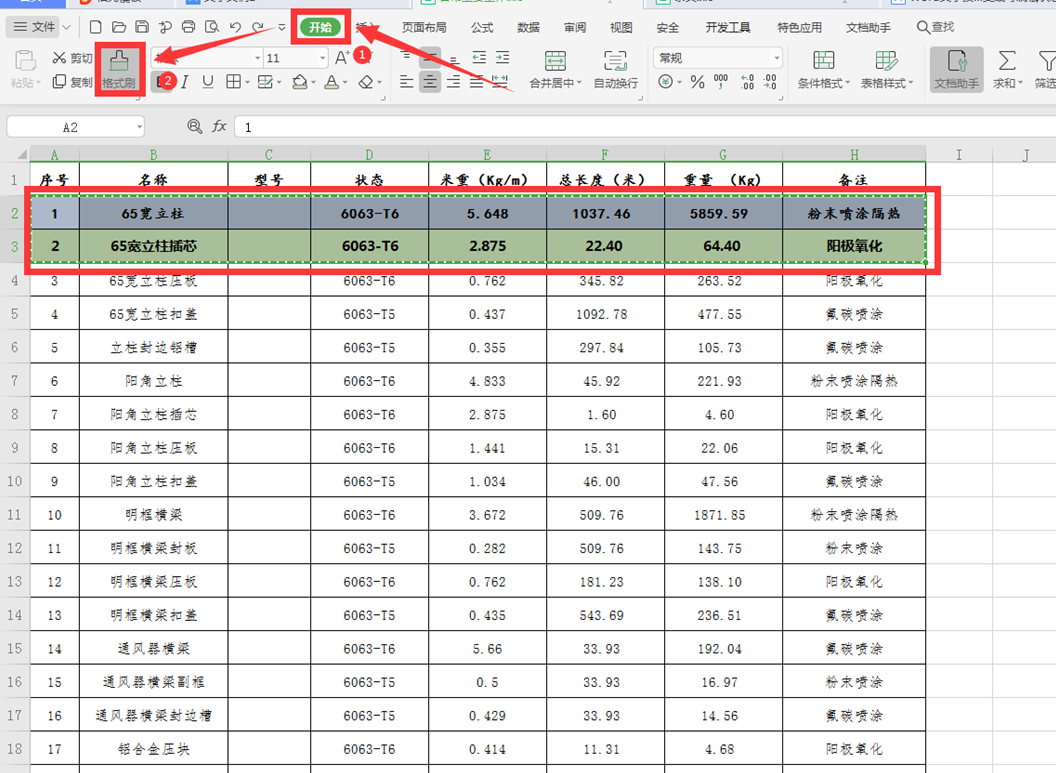Image resolution: width=1056 pixels, height=773 pixels.
Task: Click inside the formula bar input
Action: (645, 127)
